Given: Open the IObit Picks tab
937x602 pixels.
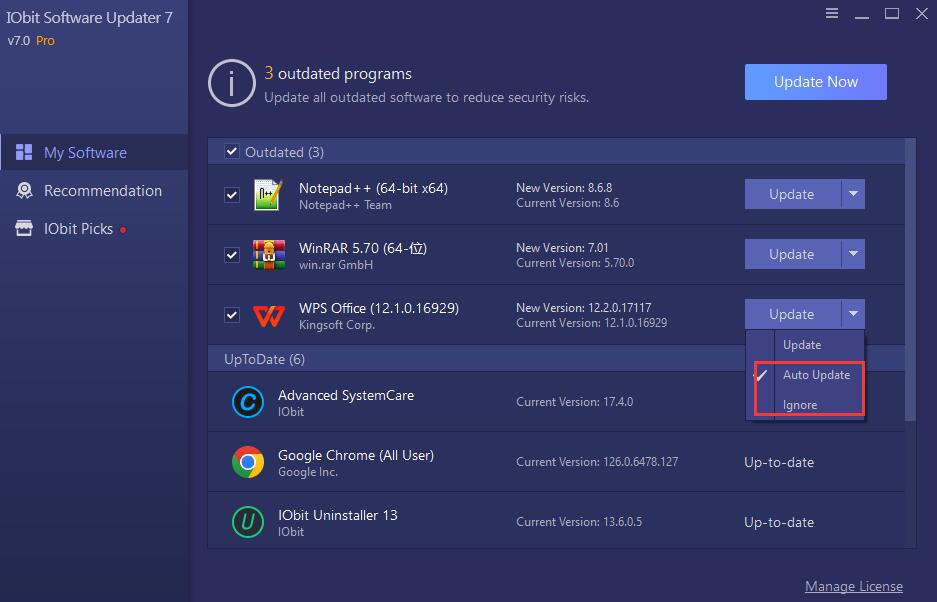Looking at the screenshot, I should coord(94,228).
